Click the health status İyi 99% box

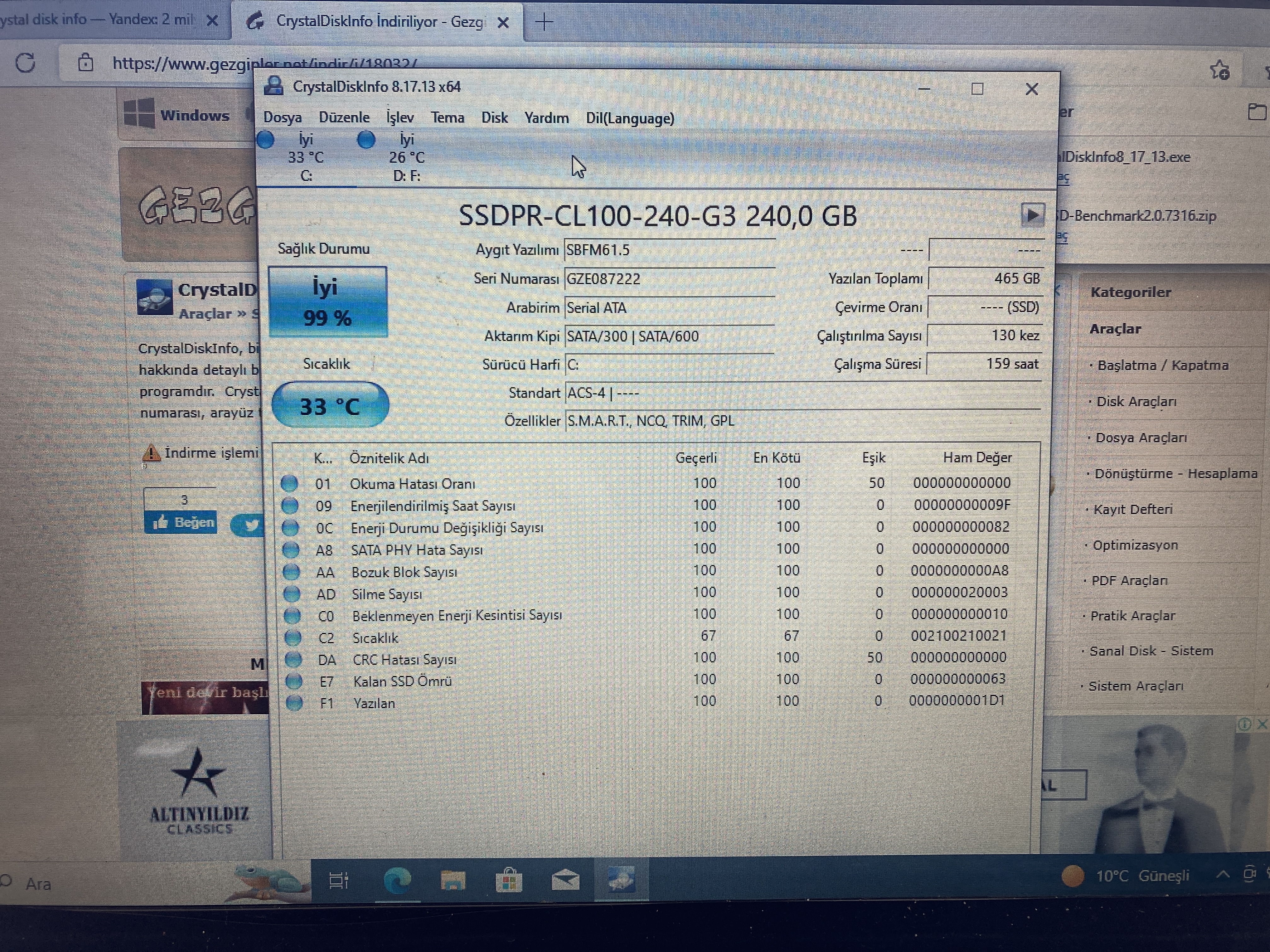(x=327, y=302)
